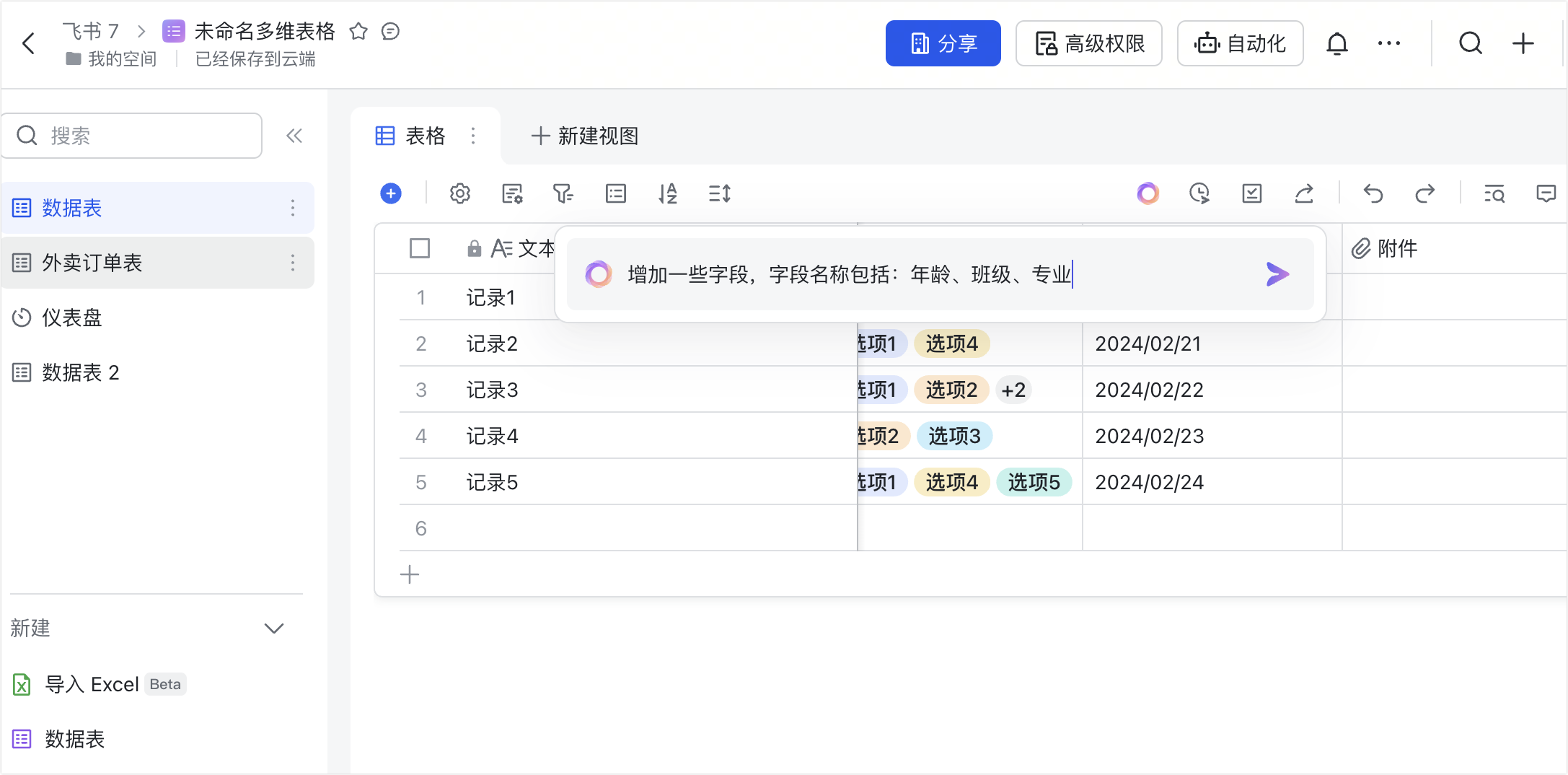Star the 未命名多维表格 document

(x=358, y=31)
